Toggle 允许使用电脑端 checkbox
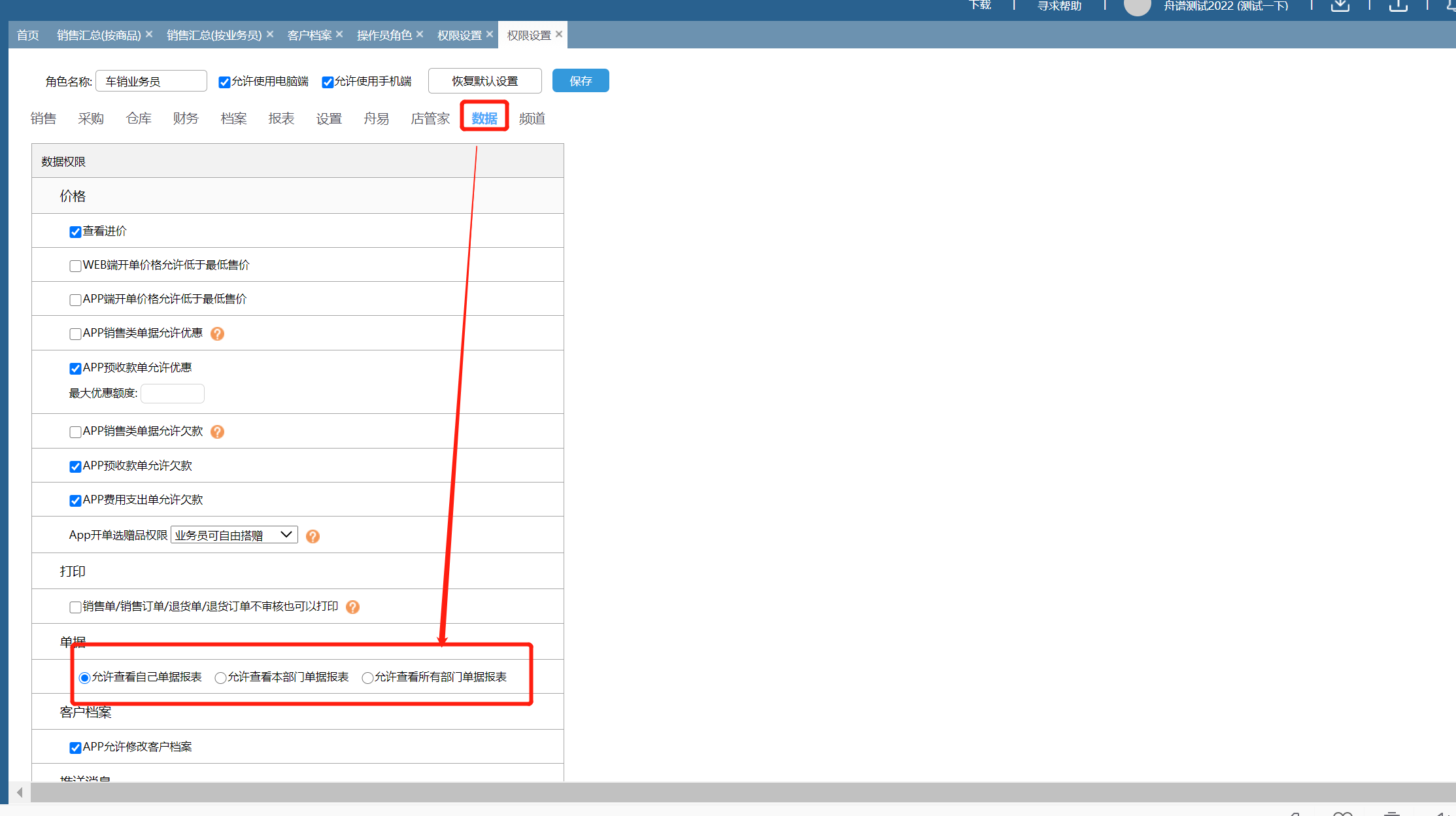1456x816 pixels. pyautogui.click(x=224, y=82)
